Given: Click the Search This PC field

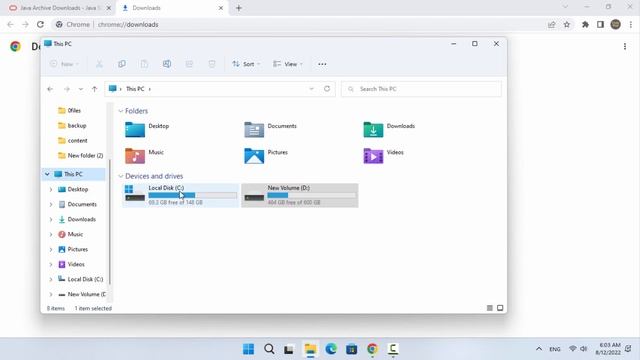Looking at the screenshot, I should 421,89.
